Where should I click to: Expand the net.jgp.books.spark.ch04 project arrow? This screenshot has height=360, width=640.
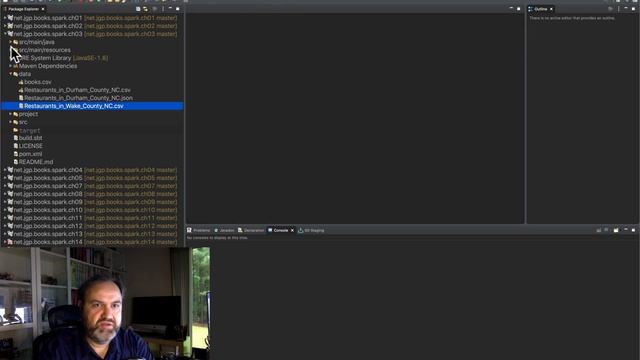click(x=5, y=170)
